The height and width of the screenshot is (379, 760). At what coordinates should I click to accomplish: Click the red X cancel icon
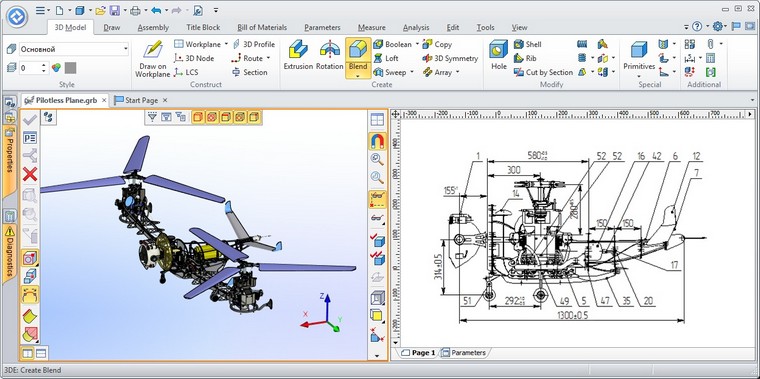(30, 174)
